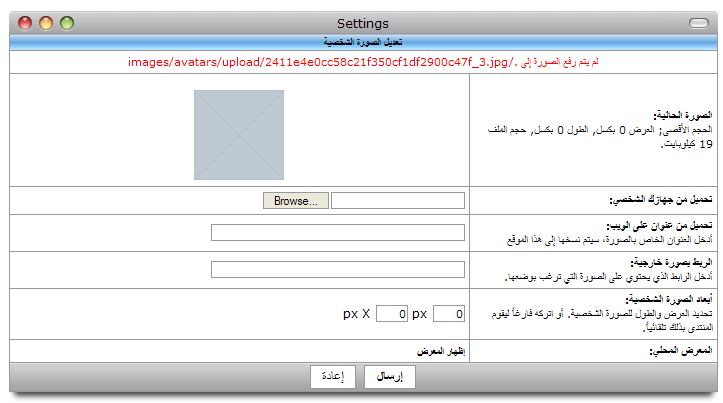Focus the web address upload field
Viewport: 723px width, 403px height.
(338, 232)
